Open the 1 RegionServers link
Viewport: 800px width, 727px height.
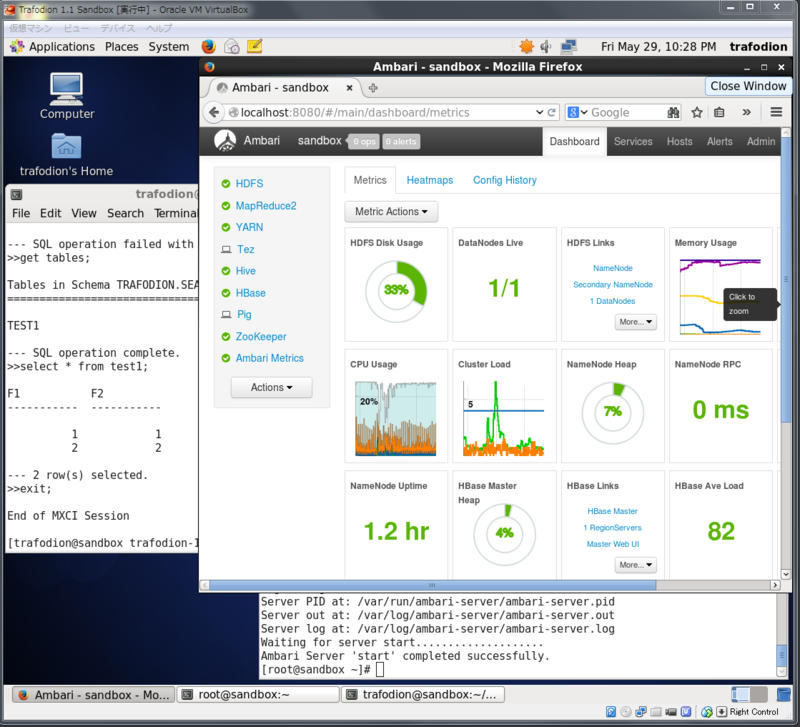click(x=612, y=528)
